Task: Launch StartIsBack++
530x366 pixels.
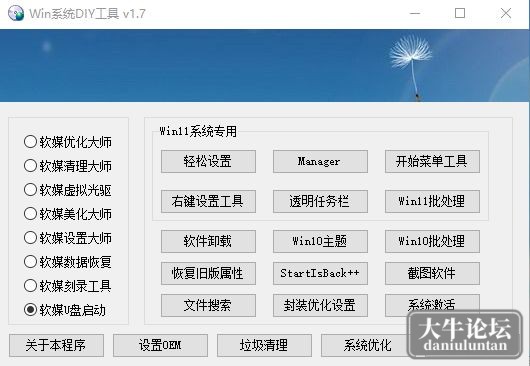Action: (320, 273)
